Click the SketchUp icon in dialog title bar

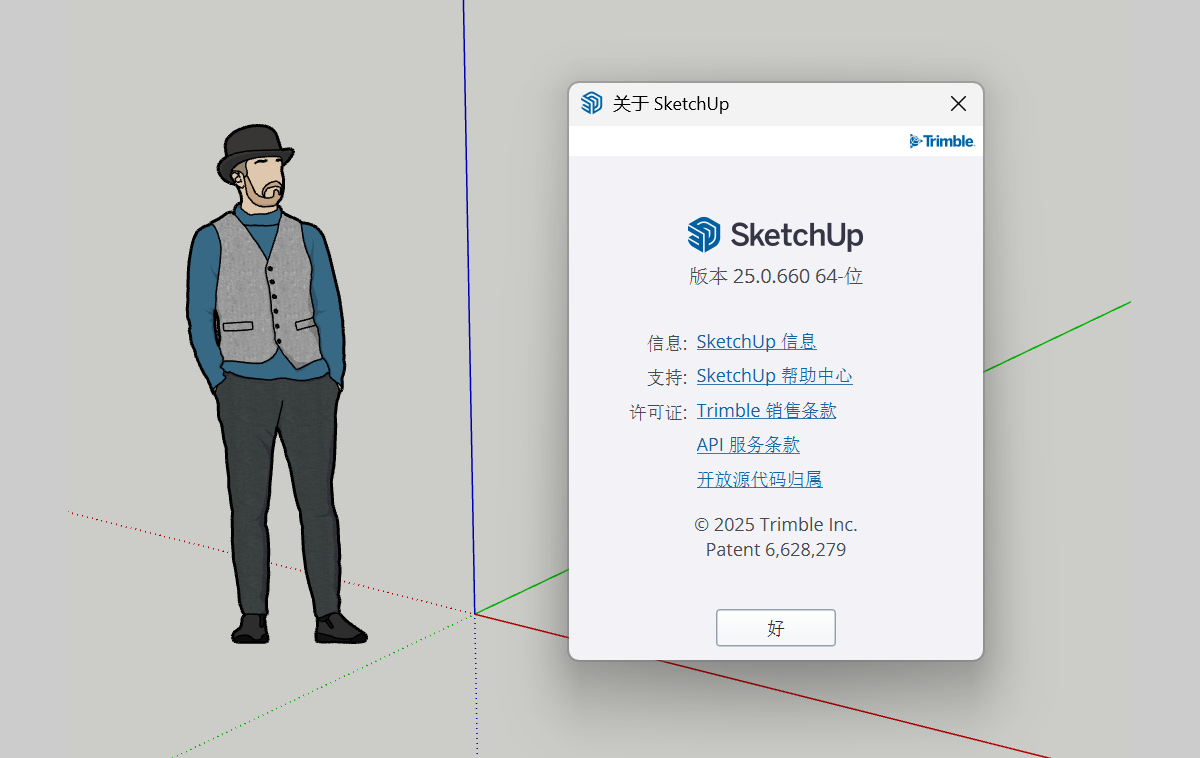click(x=592, y=103)
